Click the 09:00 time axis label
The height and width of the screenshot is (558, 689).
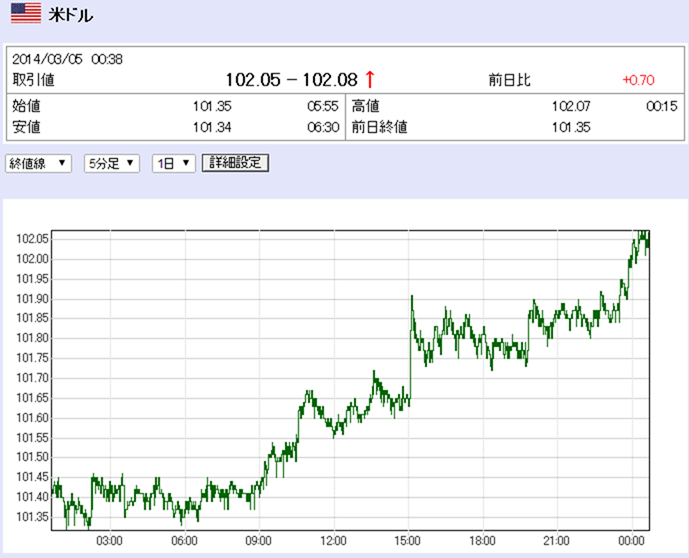(x=258, y=540)
